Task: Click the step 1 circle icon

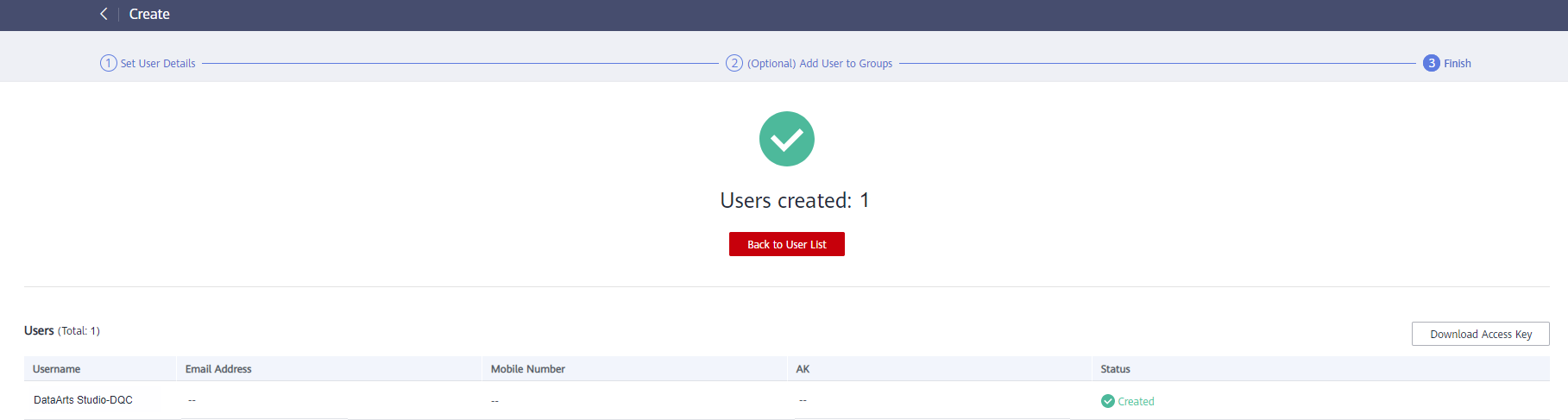Action: (x=109, y=63)
